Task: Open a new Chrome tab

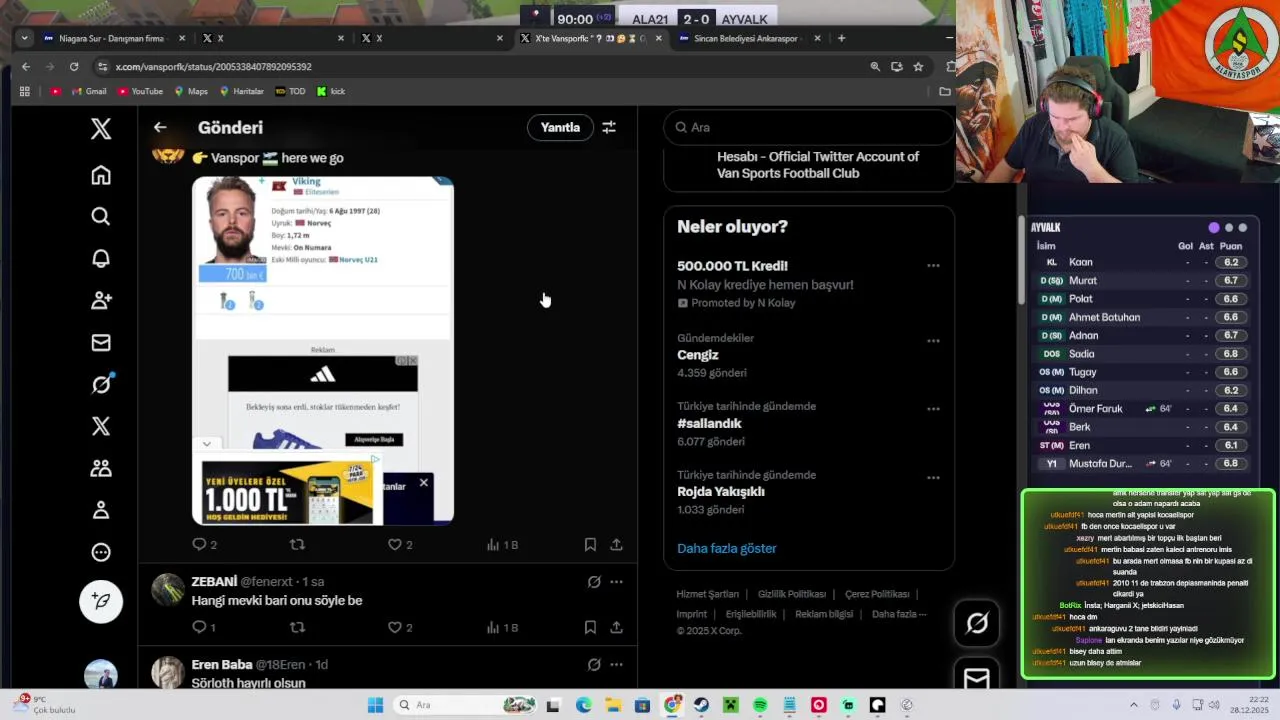Action: [x=841, y=38]
